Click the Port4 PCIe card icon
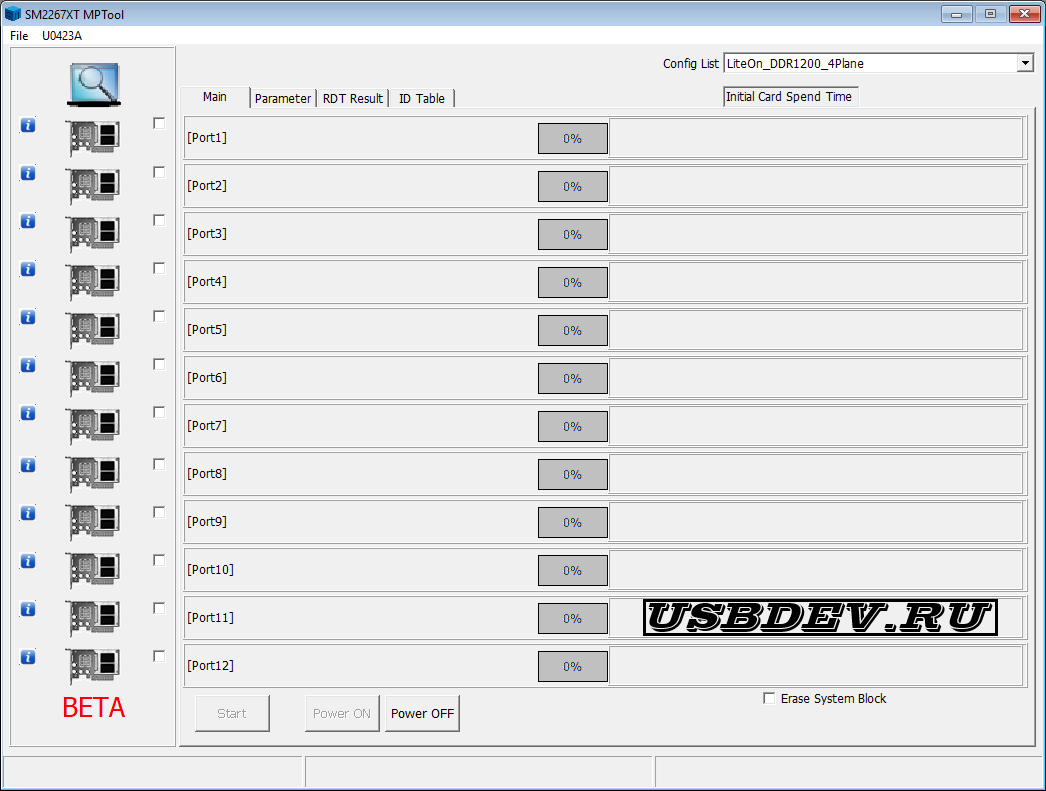The width and height of the screenshot is (1046, 791). [x=93, y=281]
